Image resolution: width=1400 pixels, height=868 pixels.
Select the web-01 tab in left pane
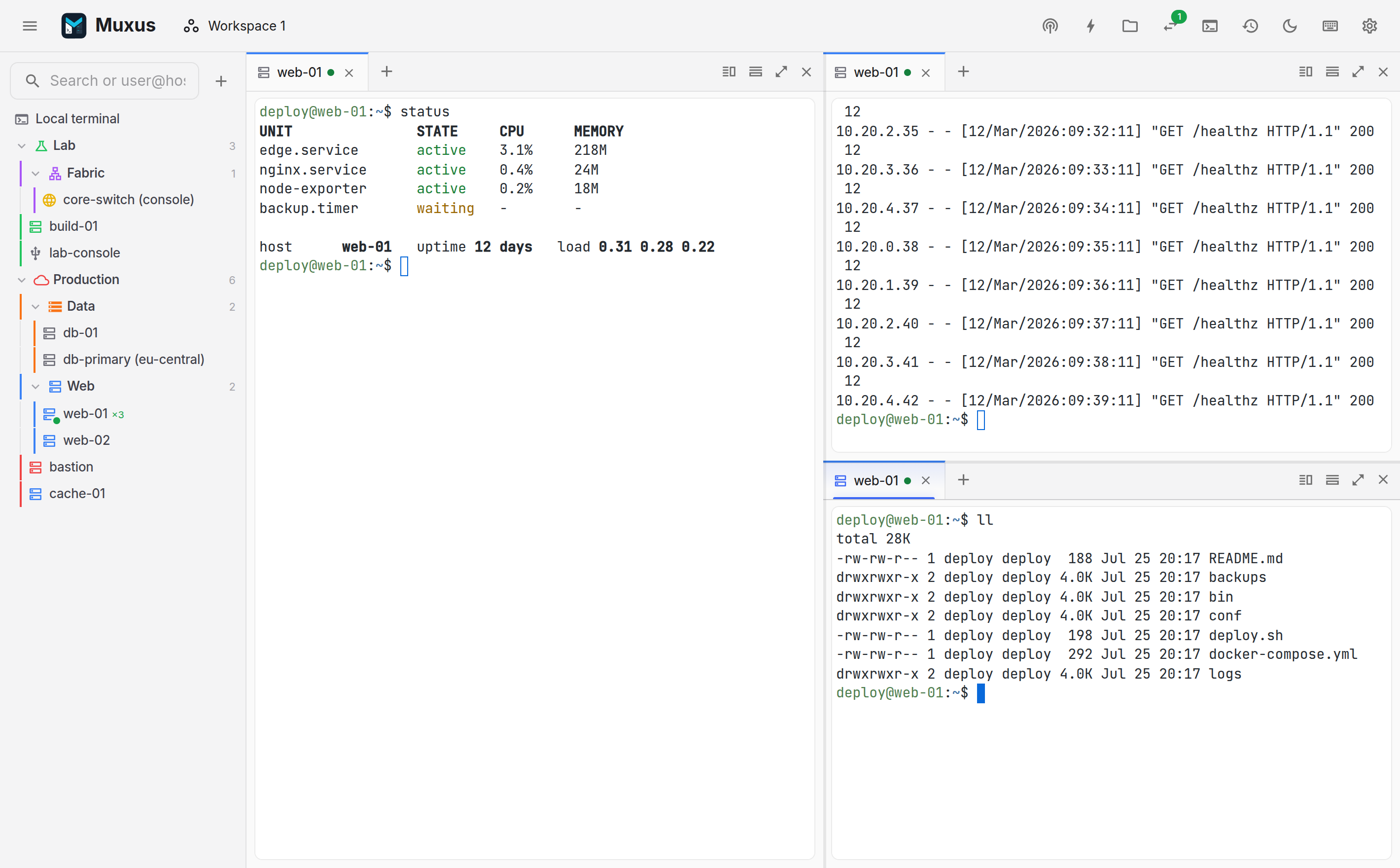pos(299,72)
